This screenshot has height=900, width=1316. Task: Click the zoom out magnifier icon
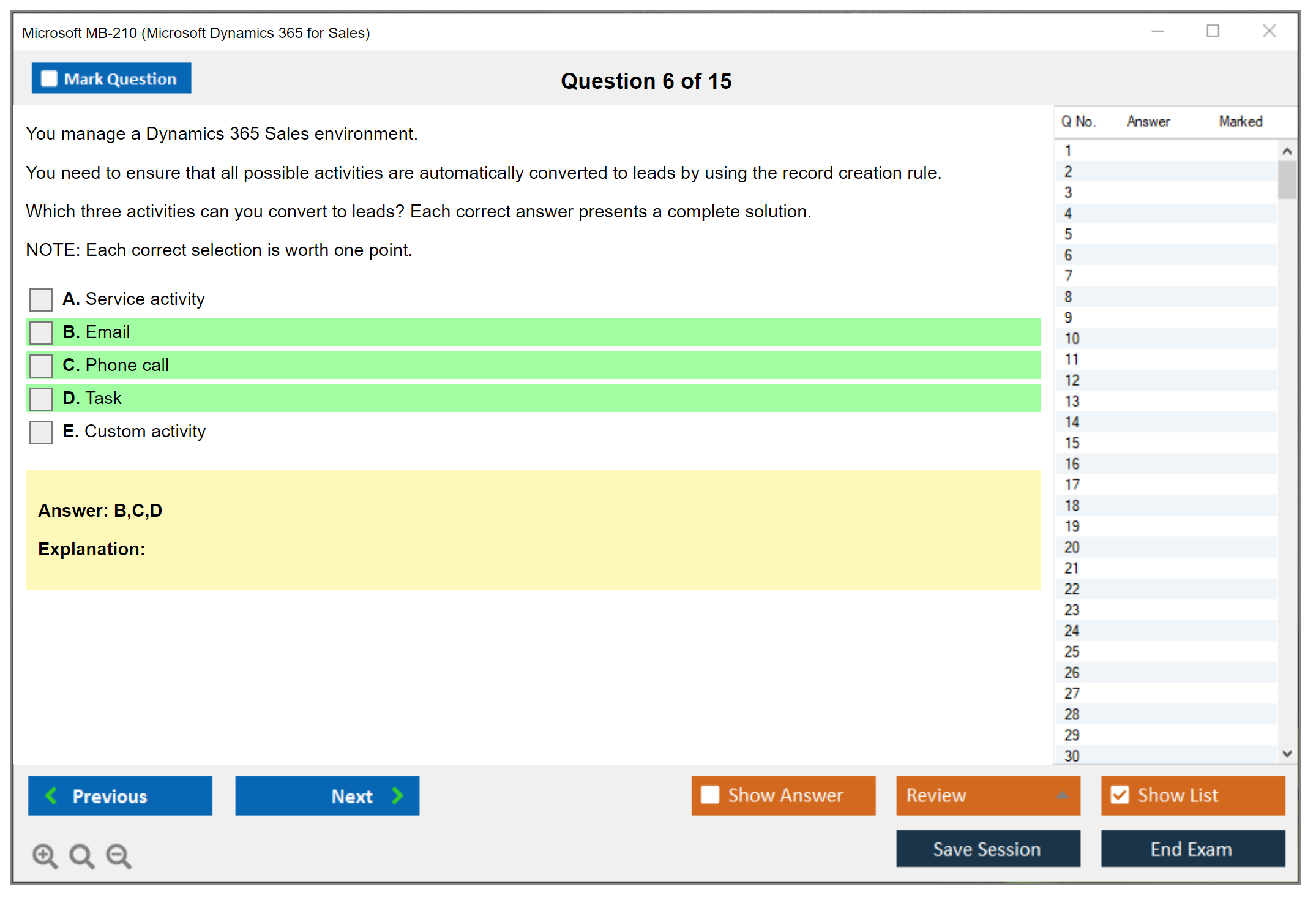click(118, 855)
